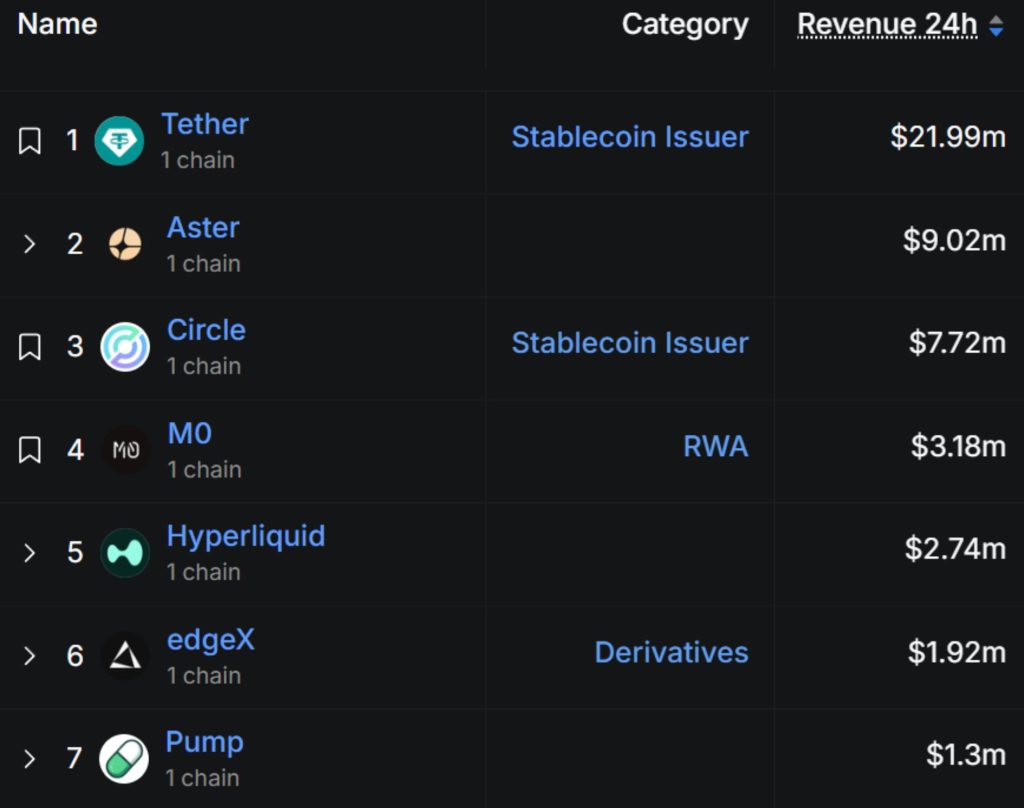The width and height of the screenshot is (1024, 808).
Task: Expand the Aster row chevron
Action: tap(29, 243)
